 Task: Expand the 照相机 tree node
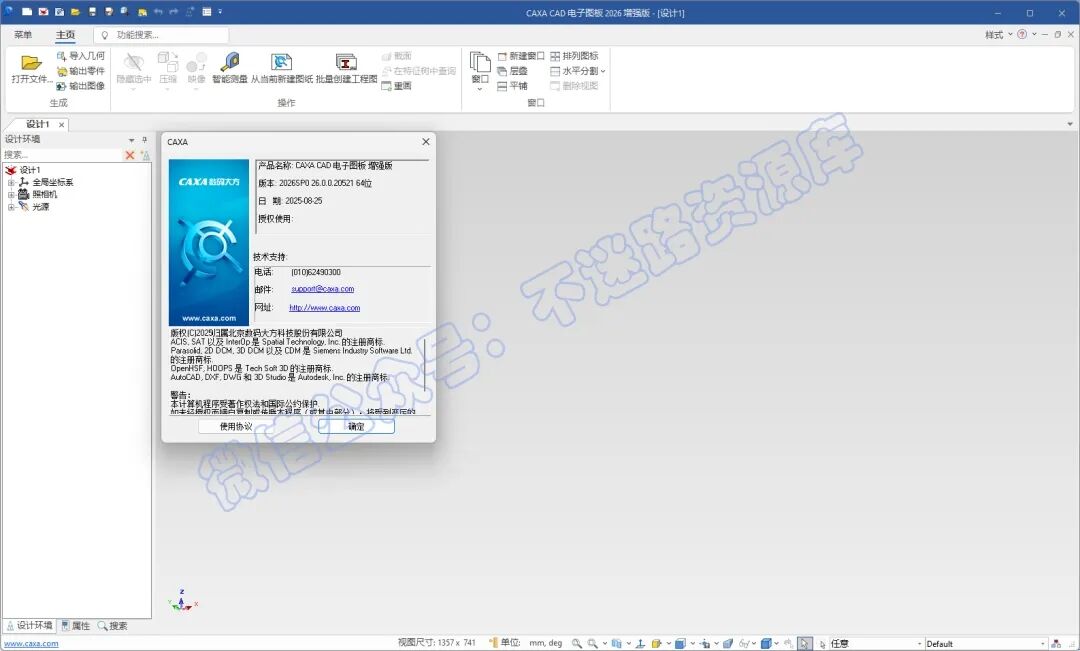(x=10, y=195)
